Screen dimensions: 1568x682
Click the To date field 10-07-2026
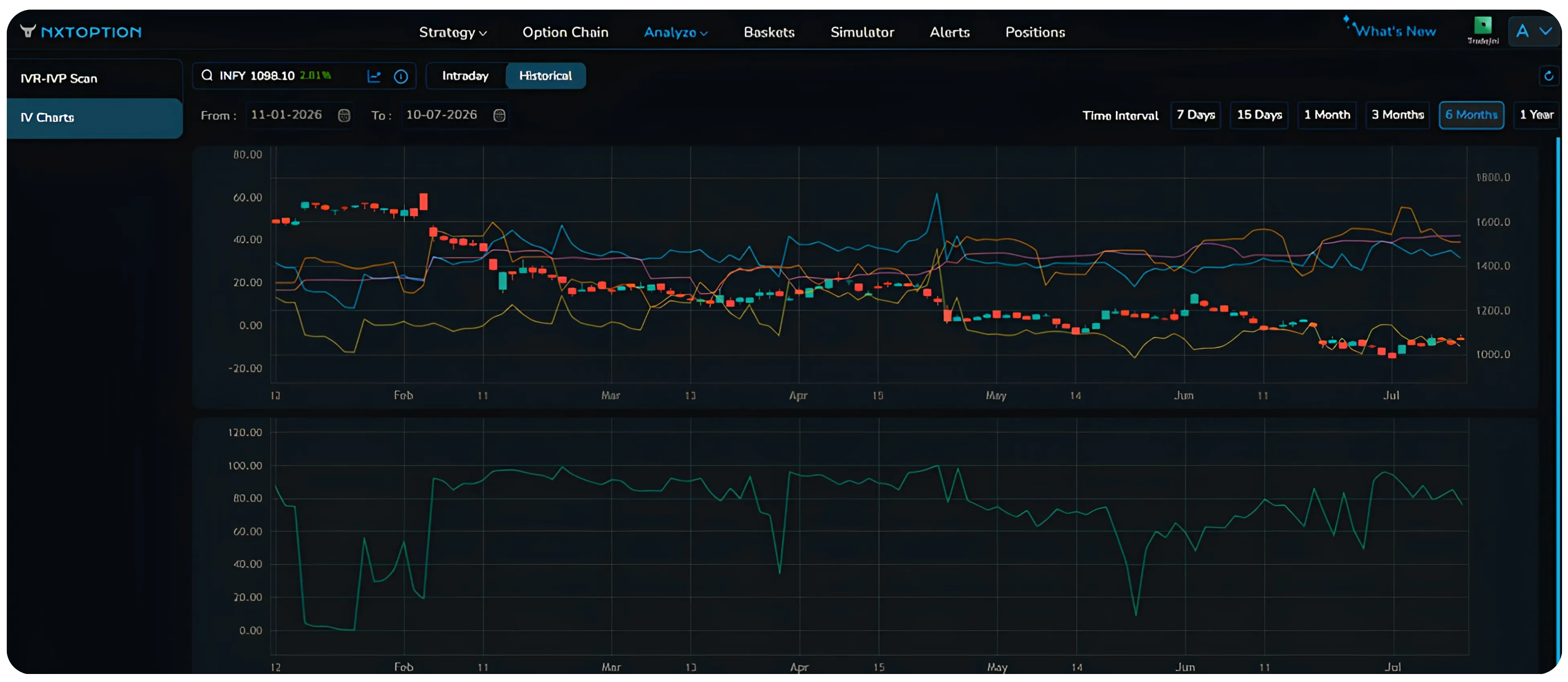tap(455, 115)
